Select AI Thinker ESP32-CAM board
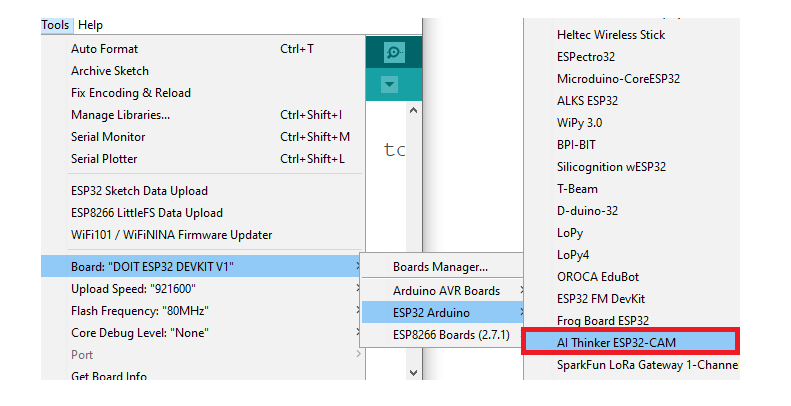 pos(631,342)
